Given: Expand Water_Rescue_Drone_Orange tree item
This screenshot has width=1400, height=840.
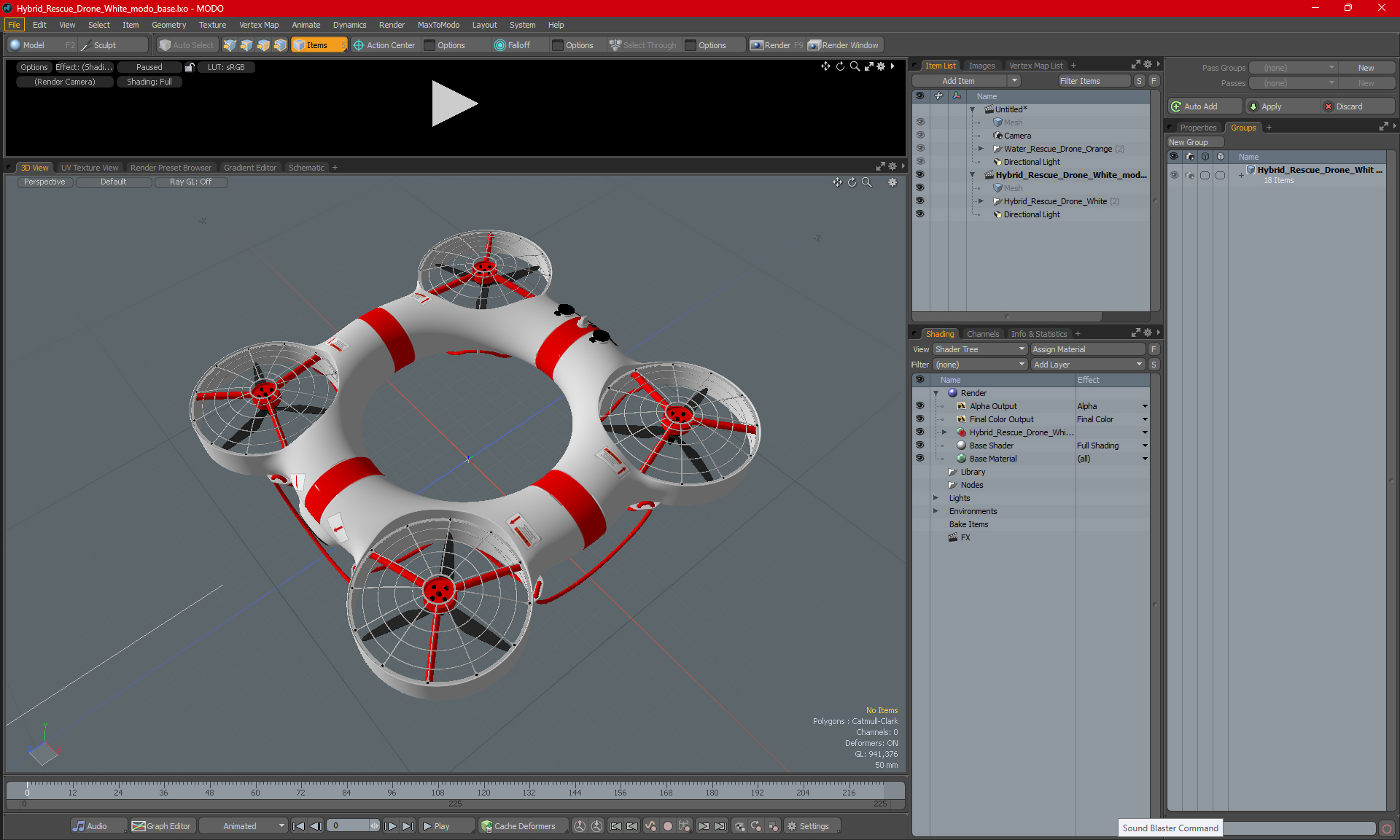Looking at the screenshot, I should [x=981, y=149].
